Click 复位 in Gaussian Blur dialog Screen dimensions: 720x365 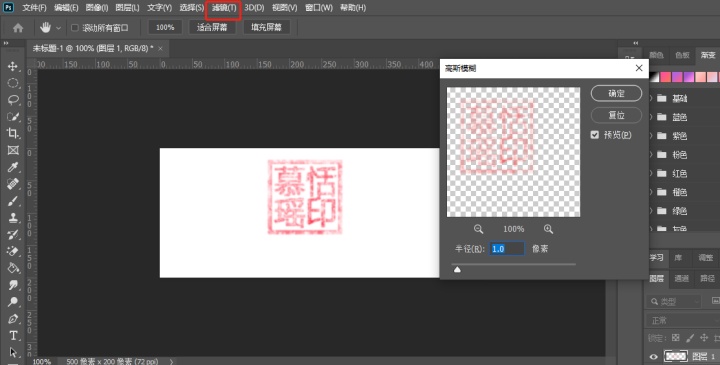616,115
